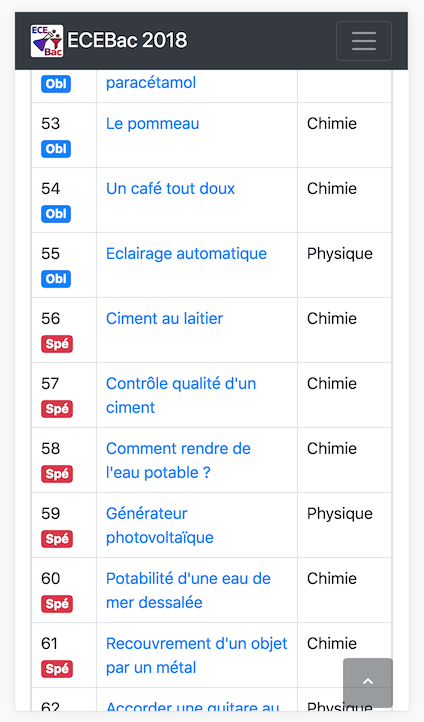Click the scroll-to-top arrow button
The width and height of the screenshot is (424, 722).
pyautogui.click(x=368, y=683)
